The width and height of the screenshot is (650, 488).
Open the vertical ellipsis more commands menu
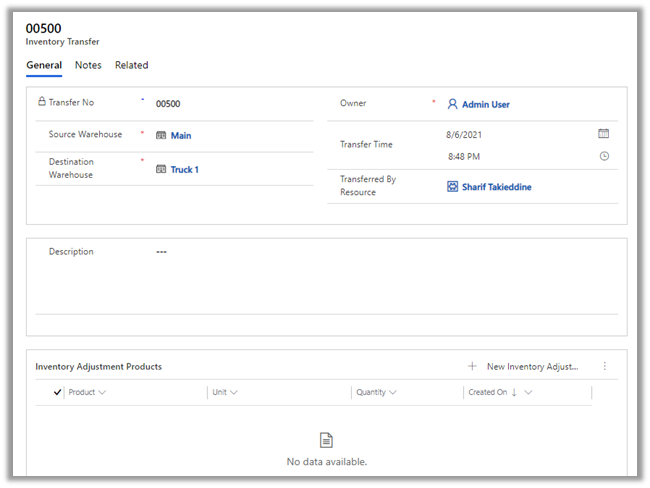pyautogui.click(x=604, y=367)
